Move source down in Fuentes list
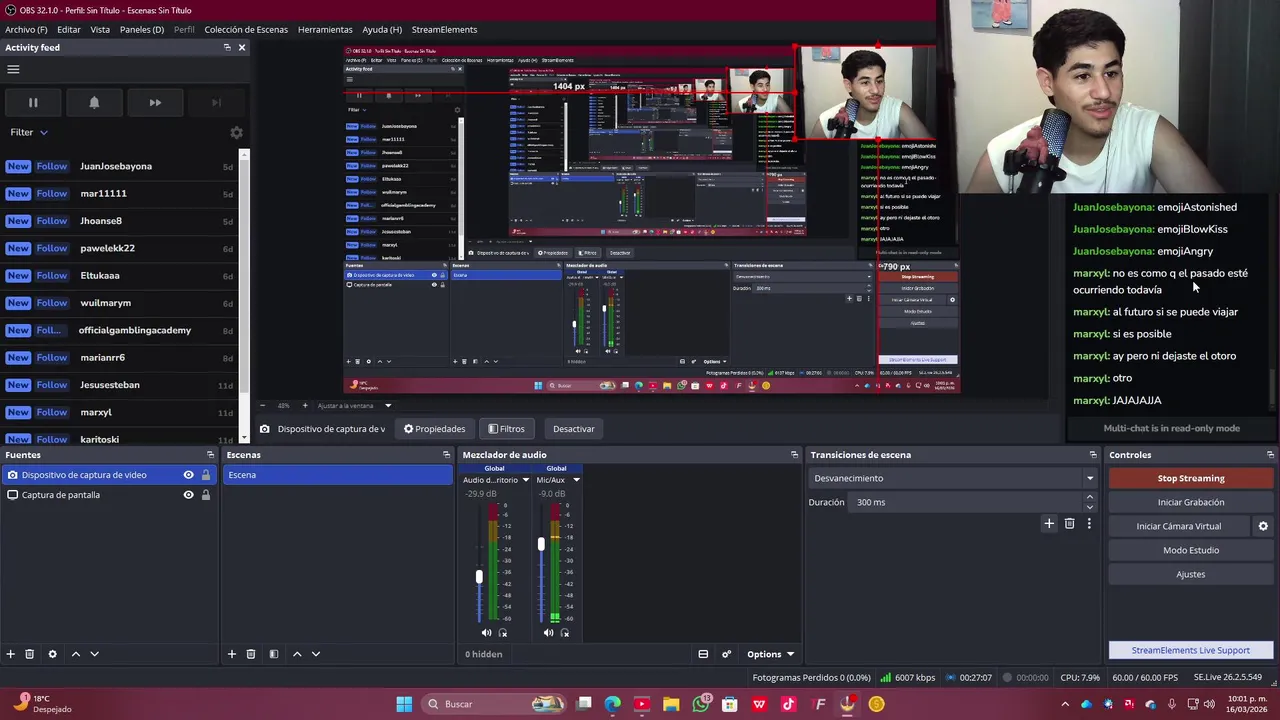Screen dimensions: 1280x720 tap(94, 654)
